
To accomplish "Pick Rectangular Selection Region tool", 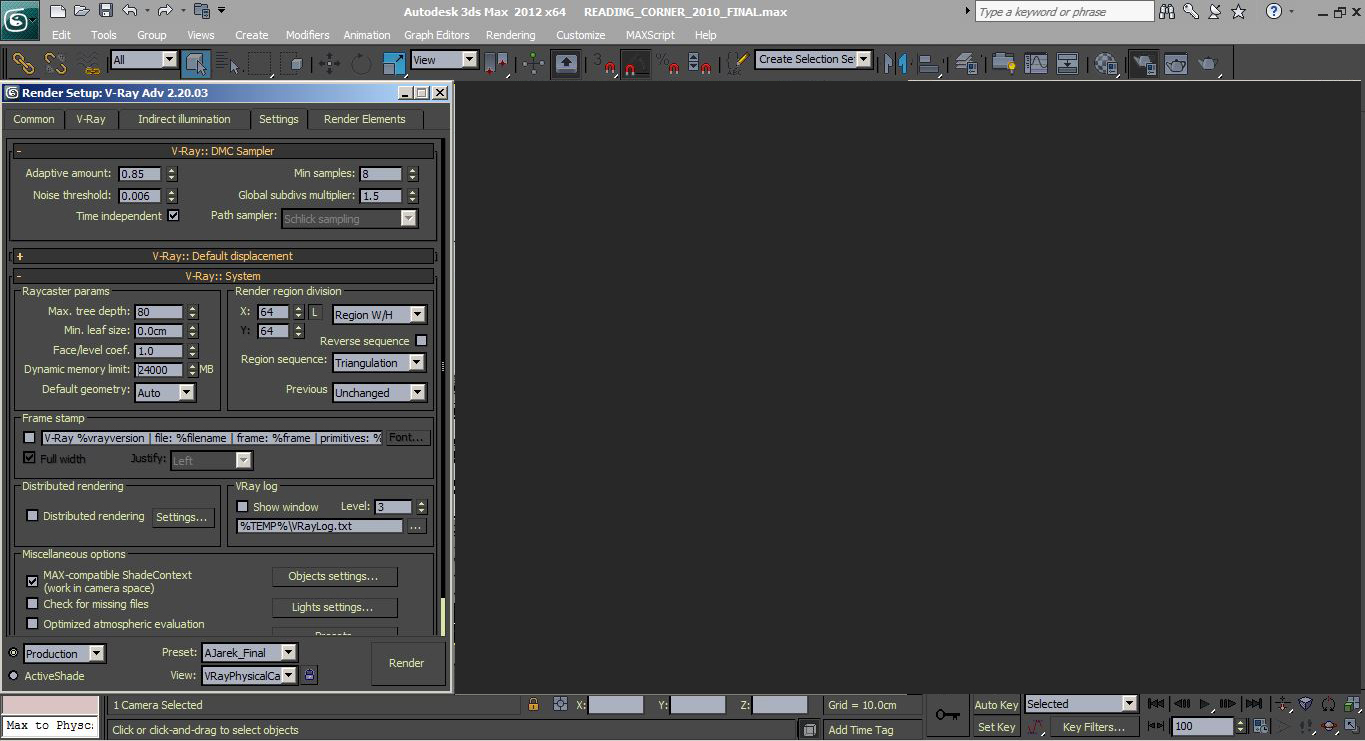I will tap(260, 64).
